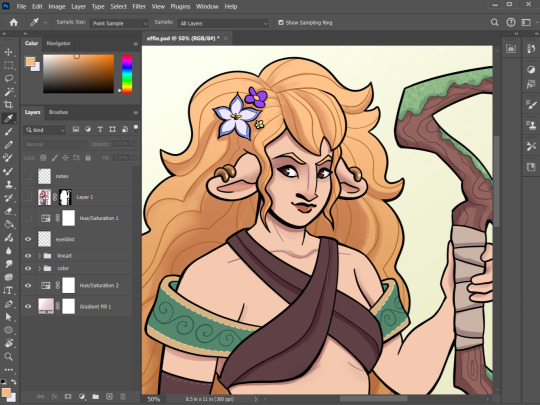Create a new layer with plus icon

[x=109, y=396]
